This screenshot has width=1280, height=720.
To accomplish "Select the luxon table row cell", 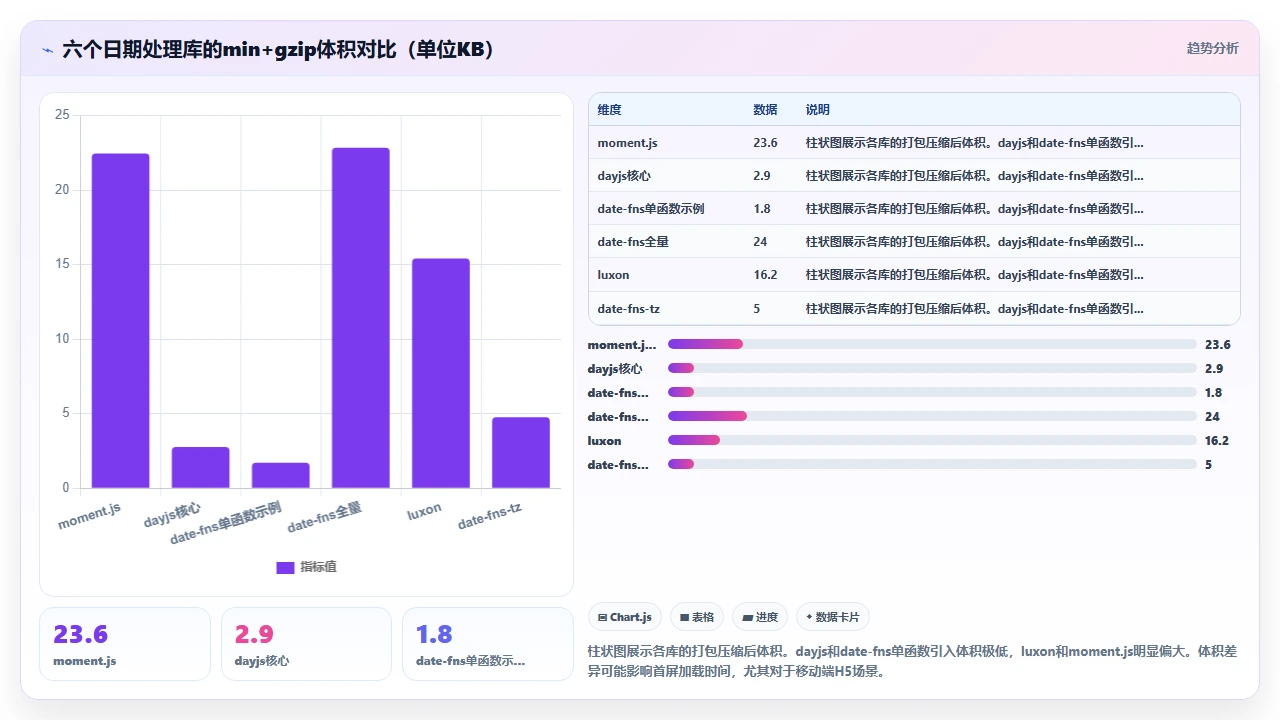I will click(613, 275).
